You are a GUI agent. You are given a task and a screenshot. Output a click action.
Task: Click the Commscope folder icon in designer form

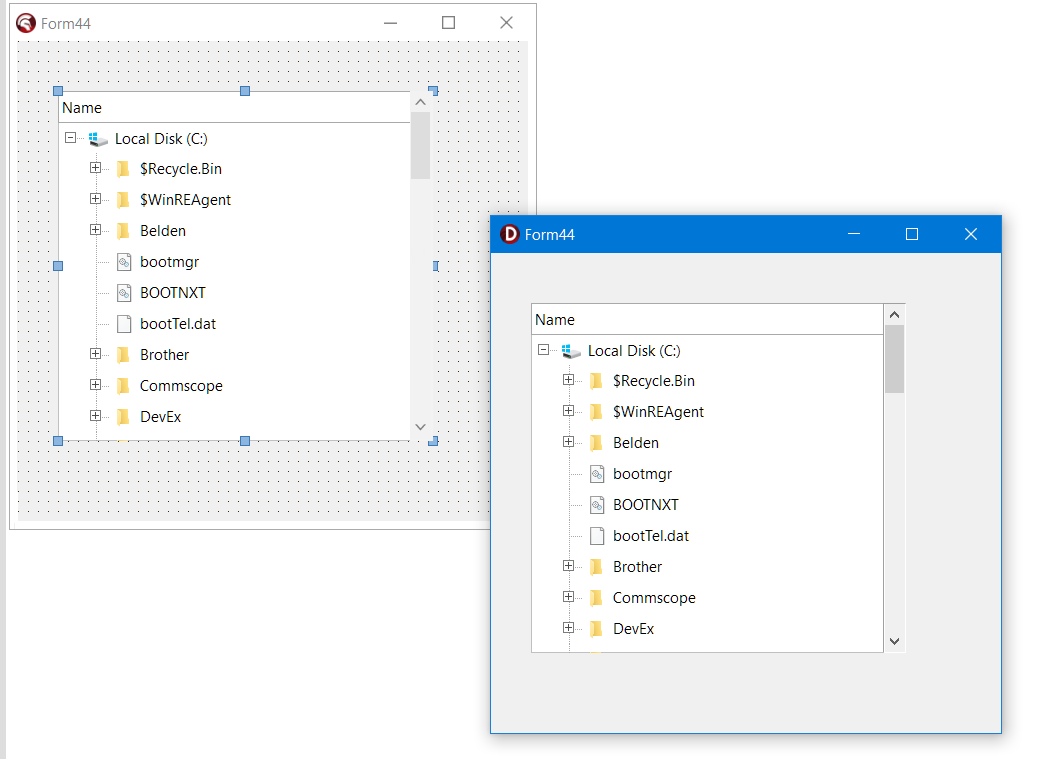tap(124, 386)
